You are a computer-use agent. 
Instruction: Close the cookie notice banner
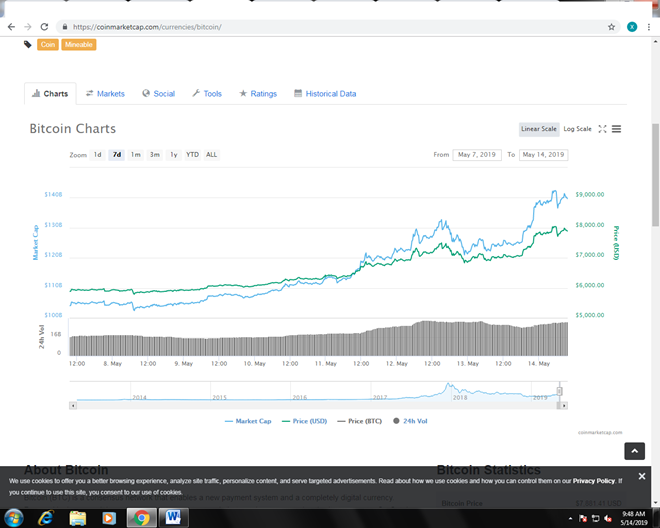[x=641, y=476]
